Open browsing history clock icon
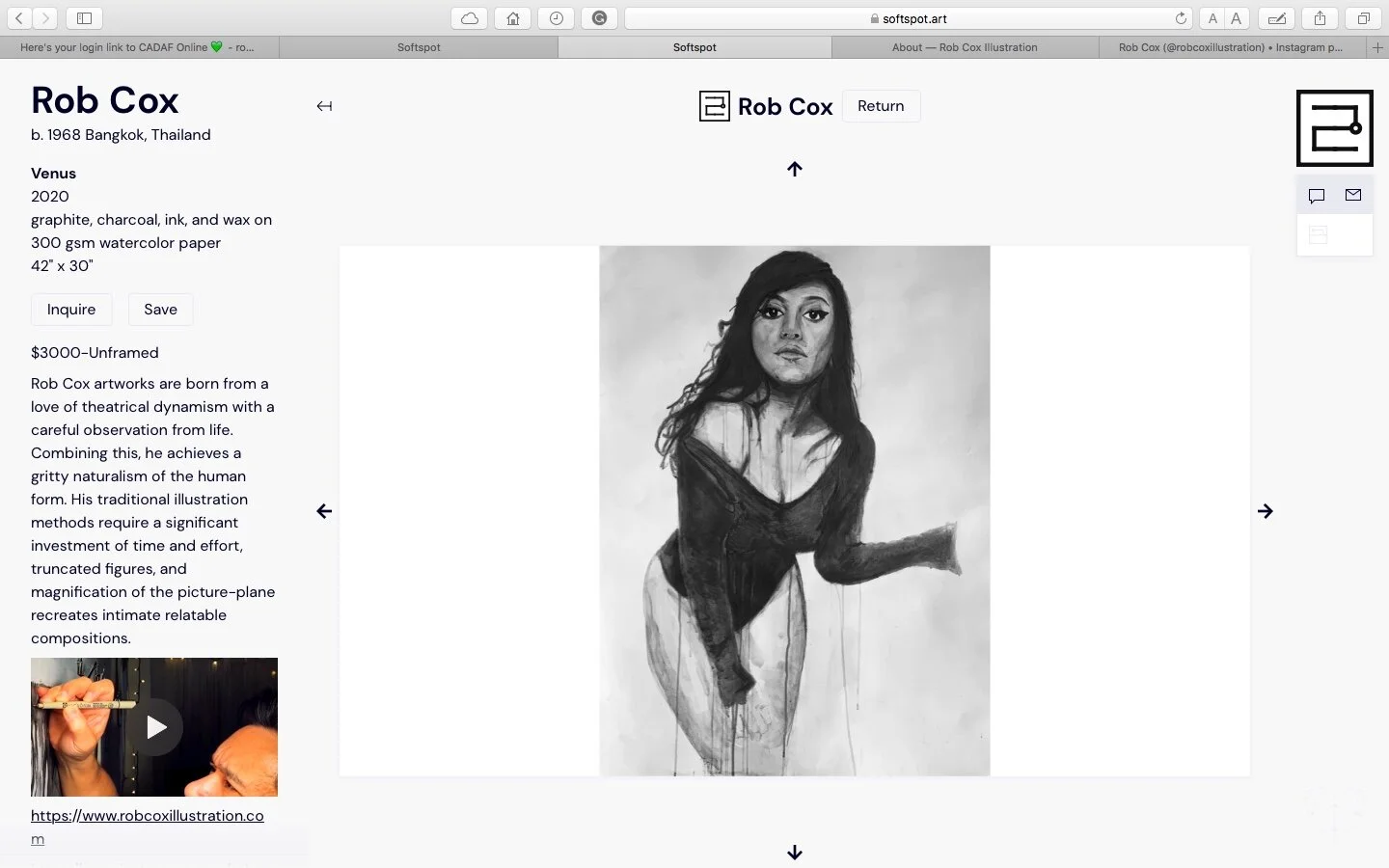Viewport: 1389px width, 868px height. [557, 18]
